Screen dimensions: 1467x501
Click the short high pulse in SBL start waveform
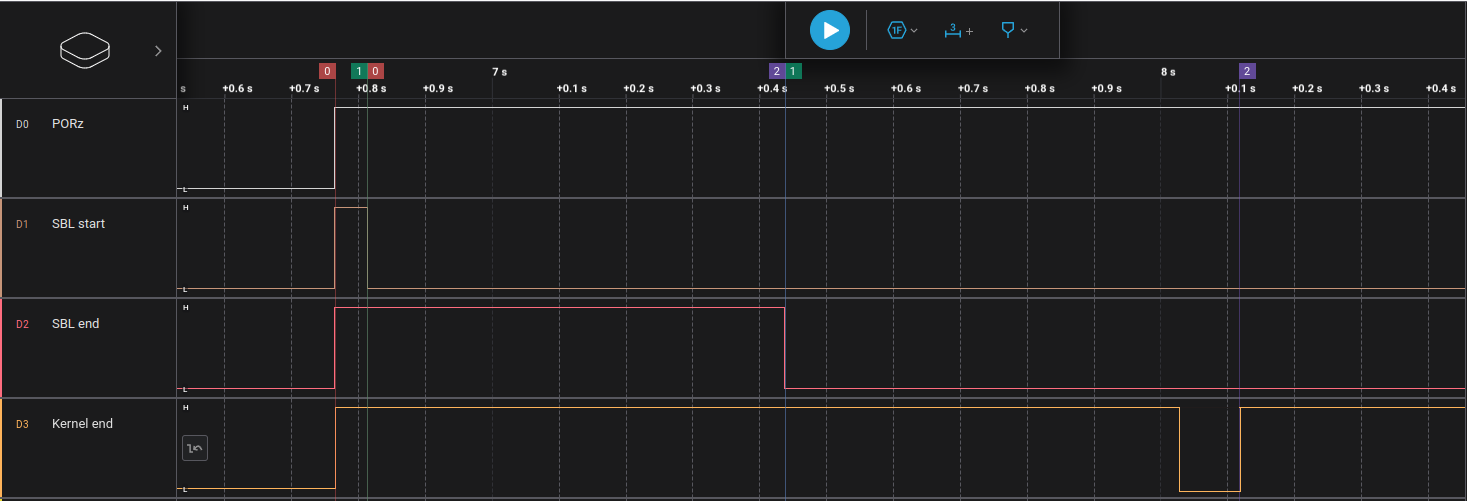351,247
